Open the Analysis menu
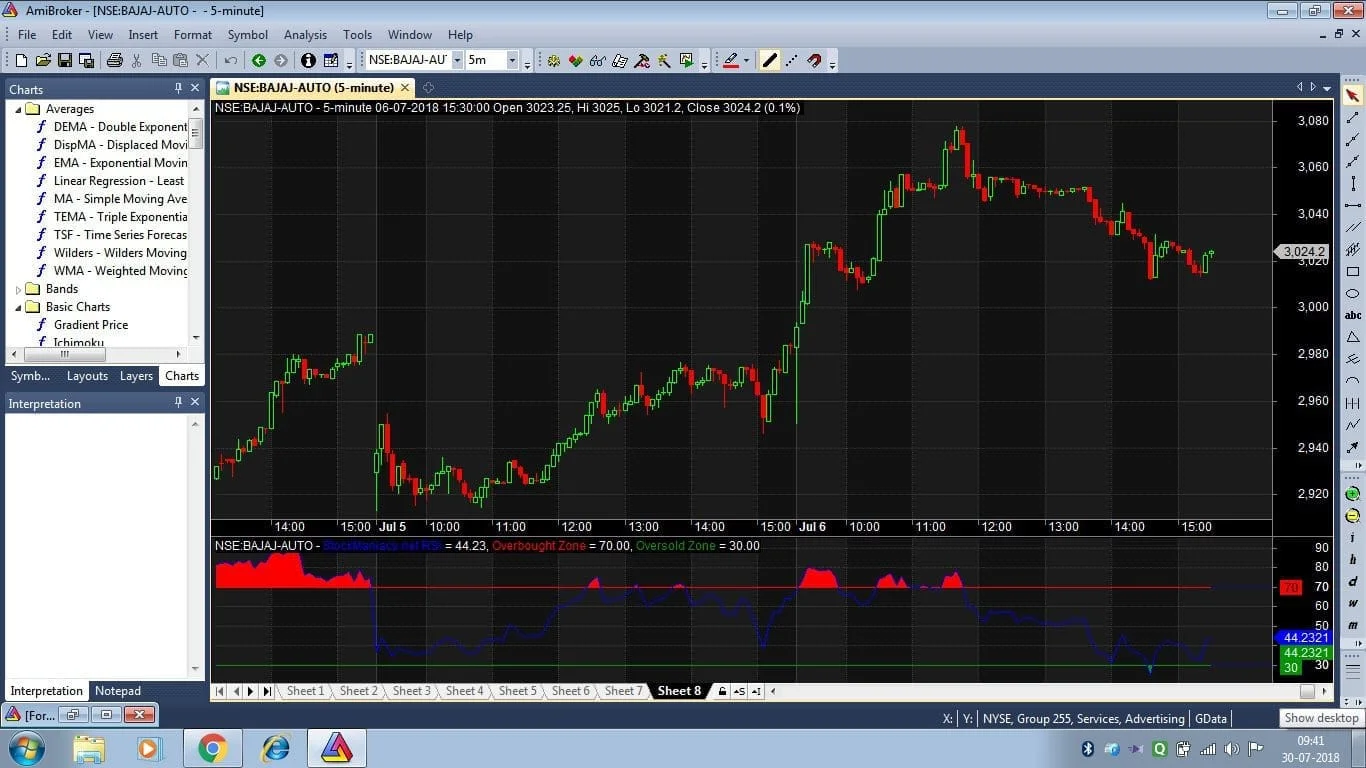 click(305, 34)
